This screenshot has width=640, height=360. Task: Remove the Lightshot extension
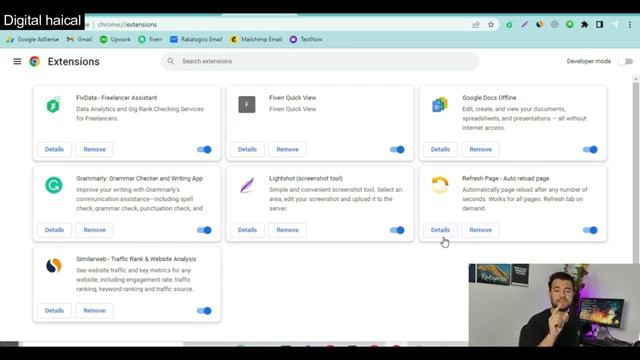coord(288,230)
